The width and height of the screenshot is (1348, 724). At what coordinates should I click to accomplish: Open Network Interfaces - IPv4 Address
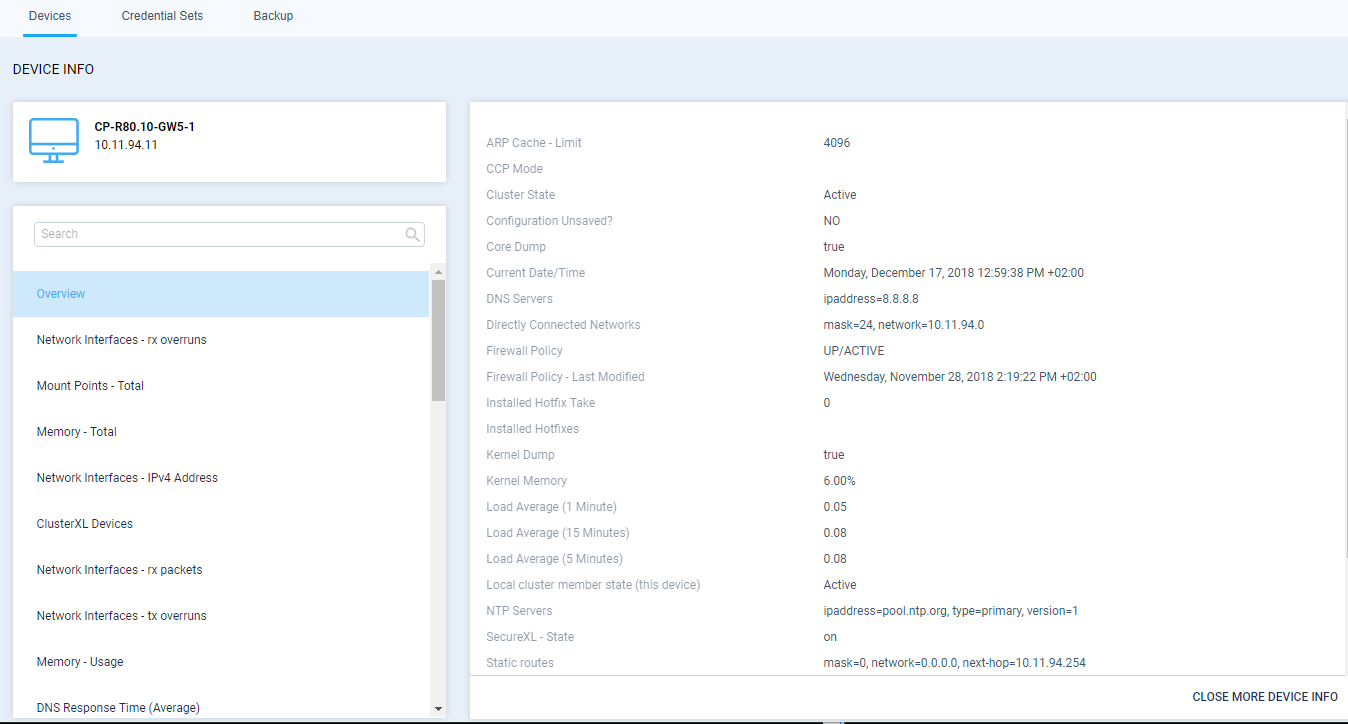click(x=127, y=478)
